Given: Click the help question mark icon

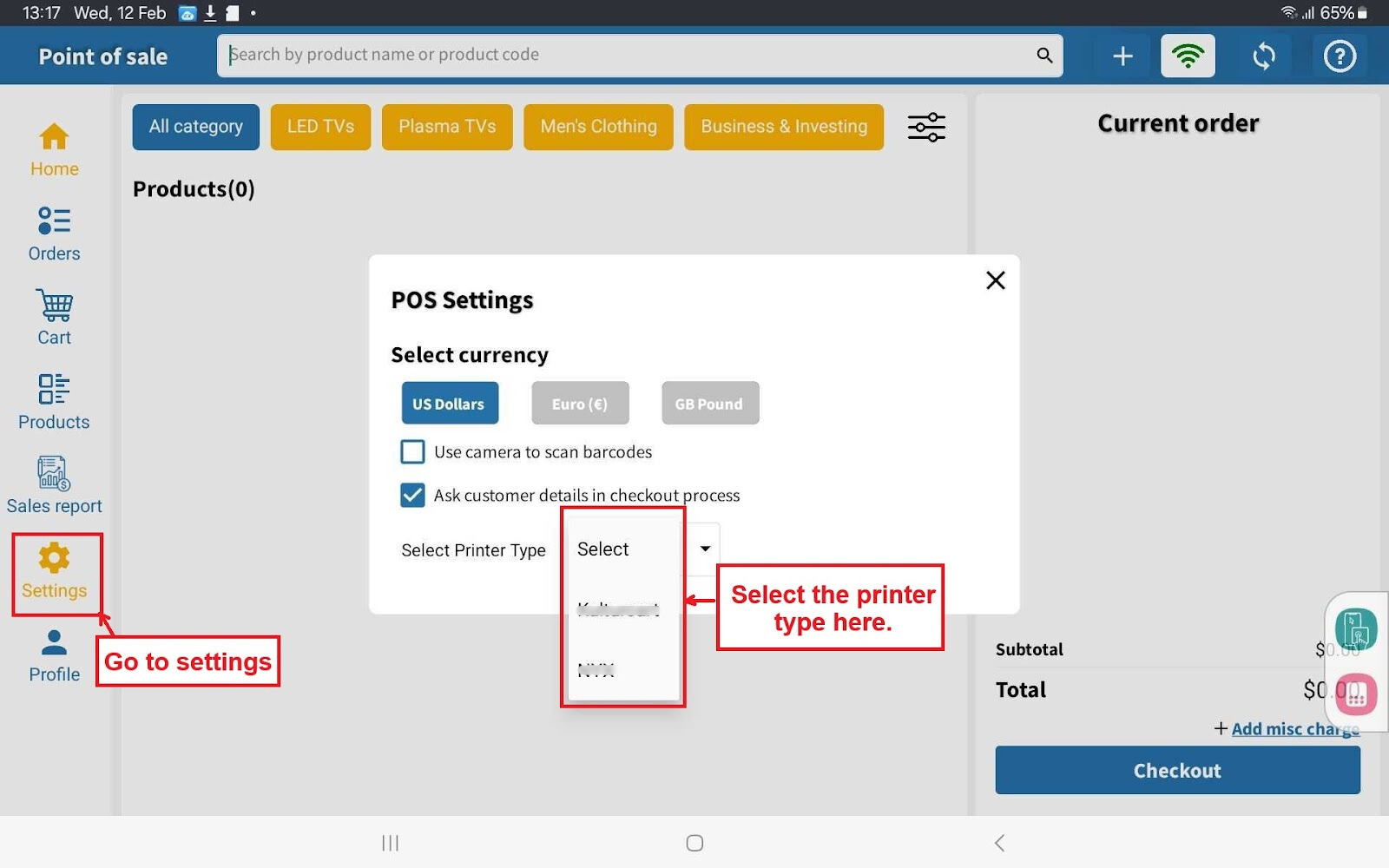Looking at the screenshot, I should tap(1339, 56).
